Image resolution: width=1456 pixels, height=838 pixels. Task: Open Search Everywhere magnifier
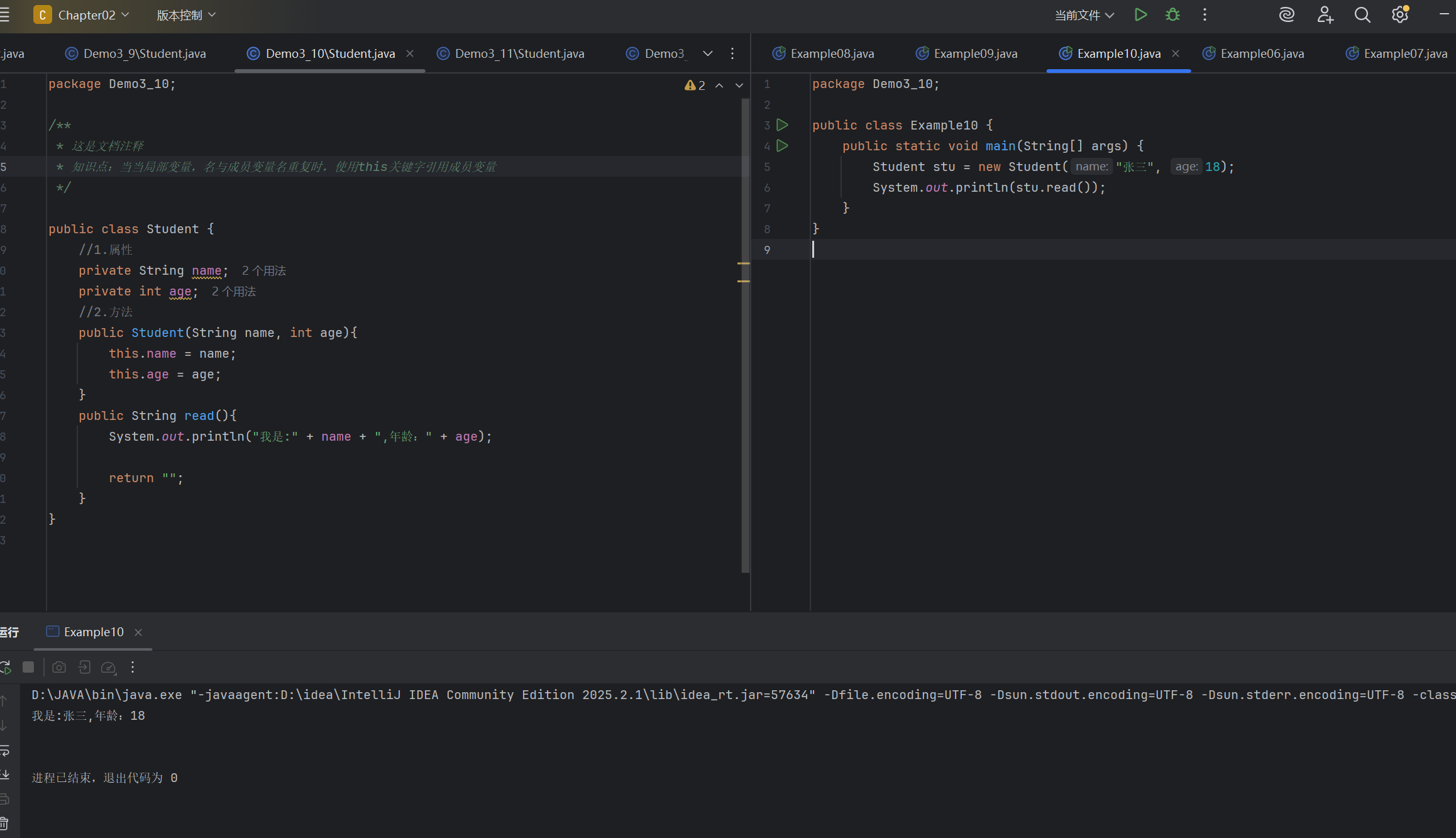(x=1362, y=14)
